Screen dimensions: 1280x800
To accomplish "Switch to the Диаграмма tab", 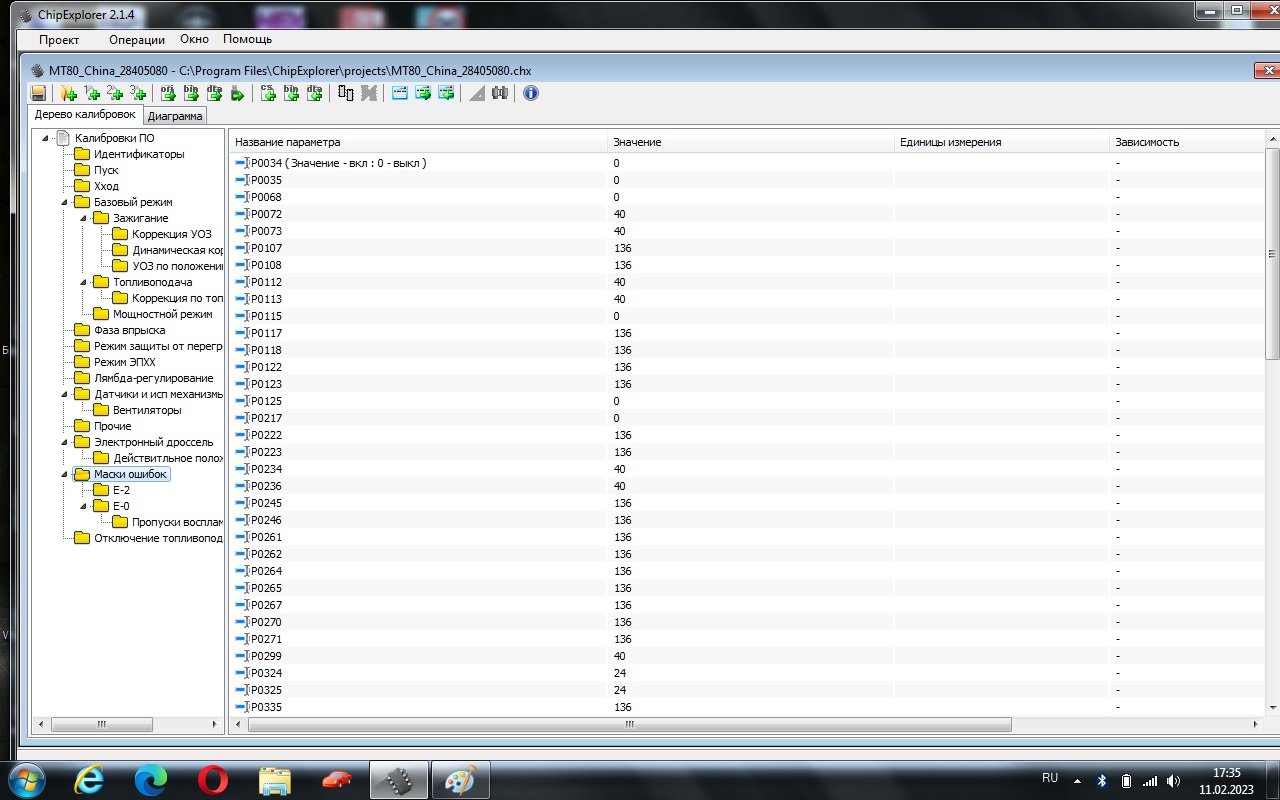I will [x=175, y=116].
